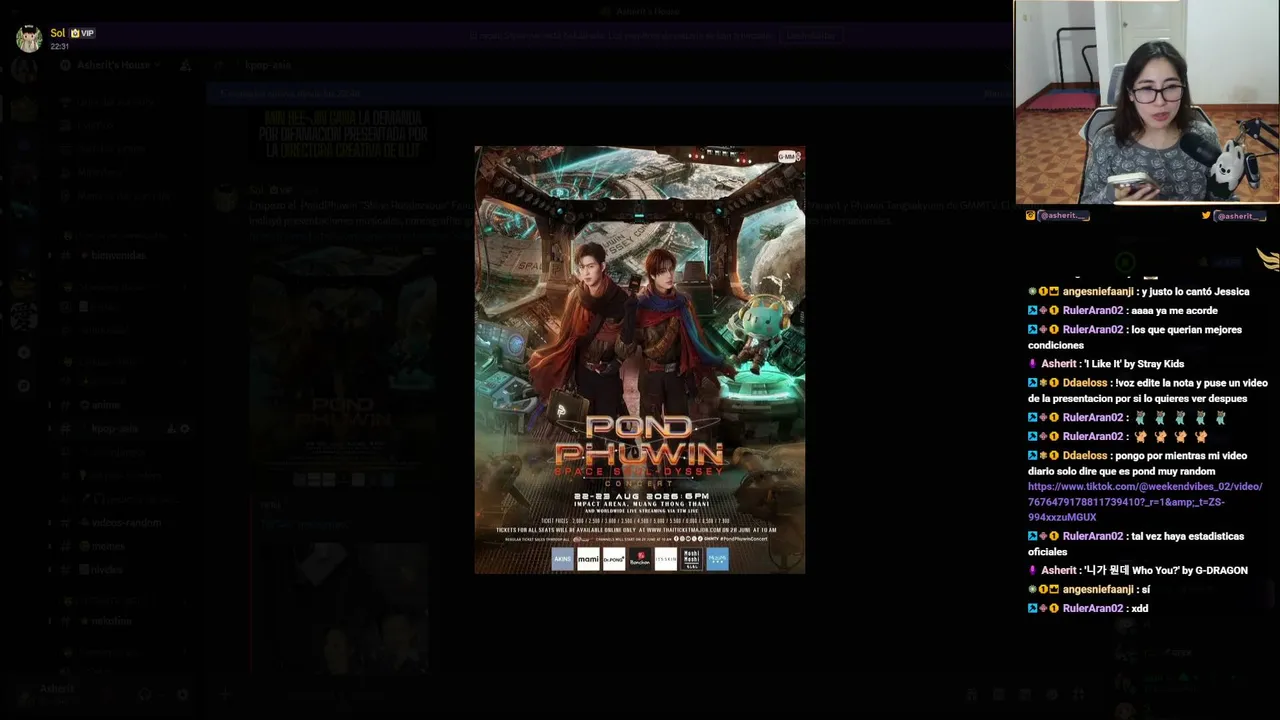Viewport: 1280px width, 720px height.
Task: Click the 'los que querian mejores condiciones' message
Action: (x=1135, y=337)
